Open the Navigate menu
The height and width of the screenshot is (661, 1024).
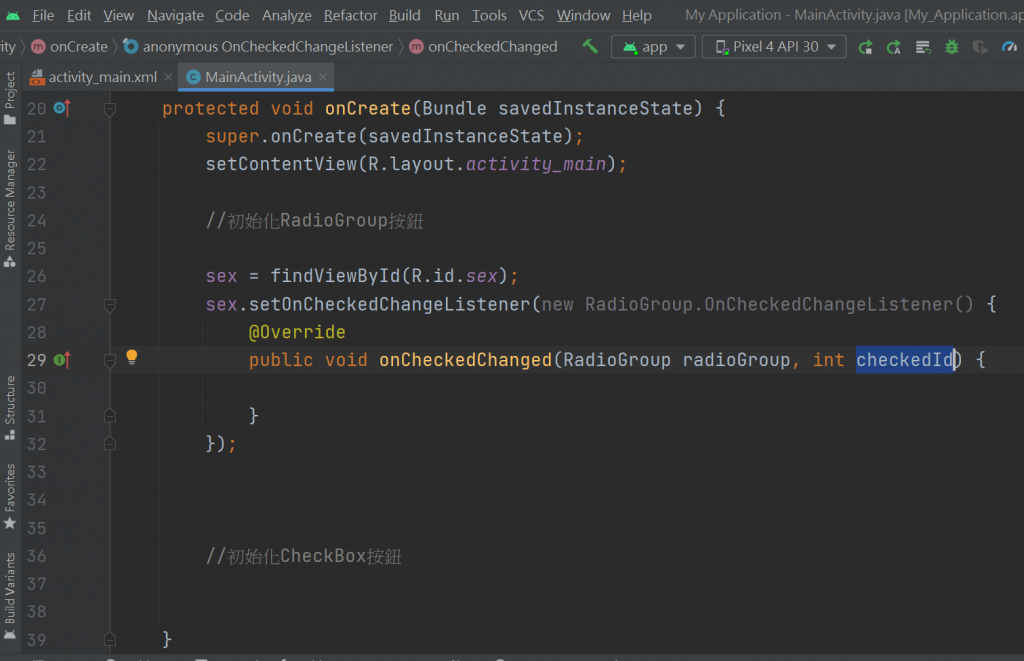point(175,15)
